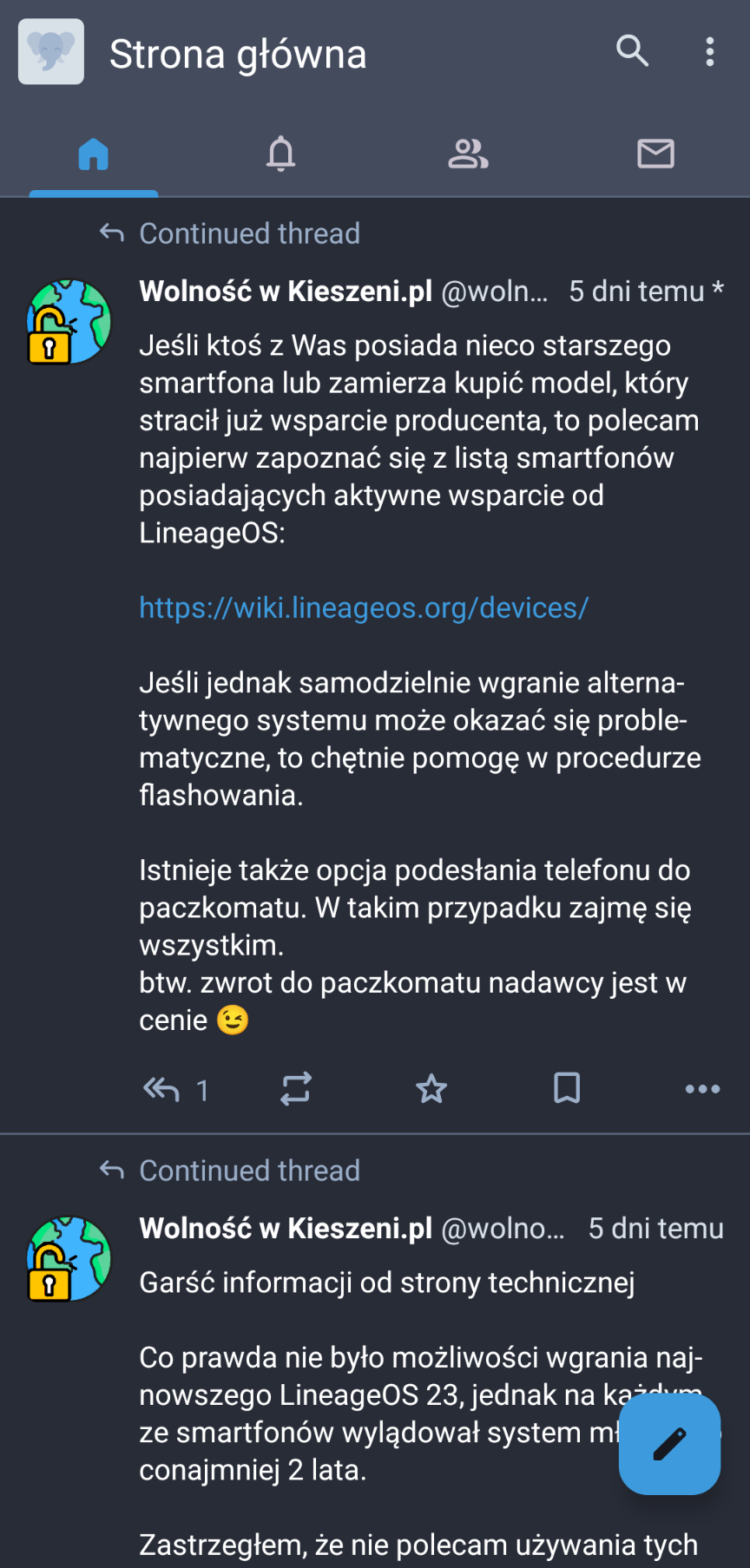Screen dimensions: 750x1568
Task: Open the Direct messages envelope tab
Action: (x=655, y=154)
